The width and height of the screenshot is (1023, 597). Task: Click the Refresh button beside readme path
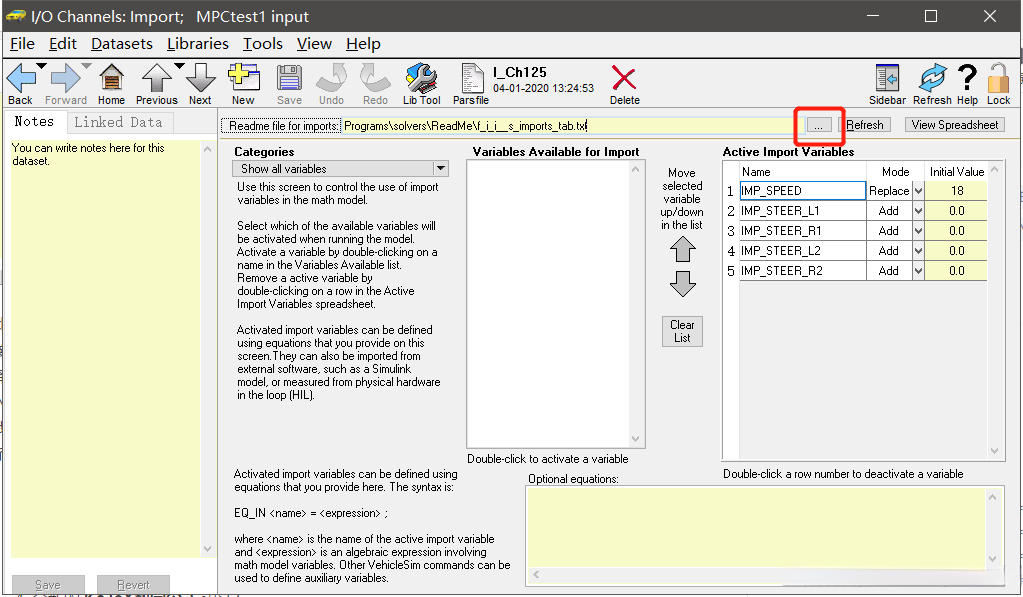(864, 125)
